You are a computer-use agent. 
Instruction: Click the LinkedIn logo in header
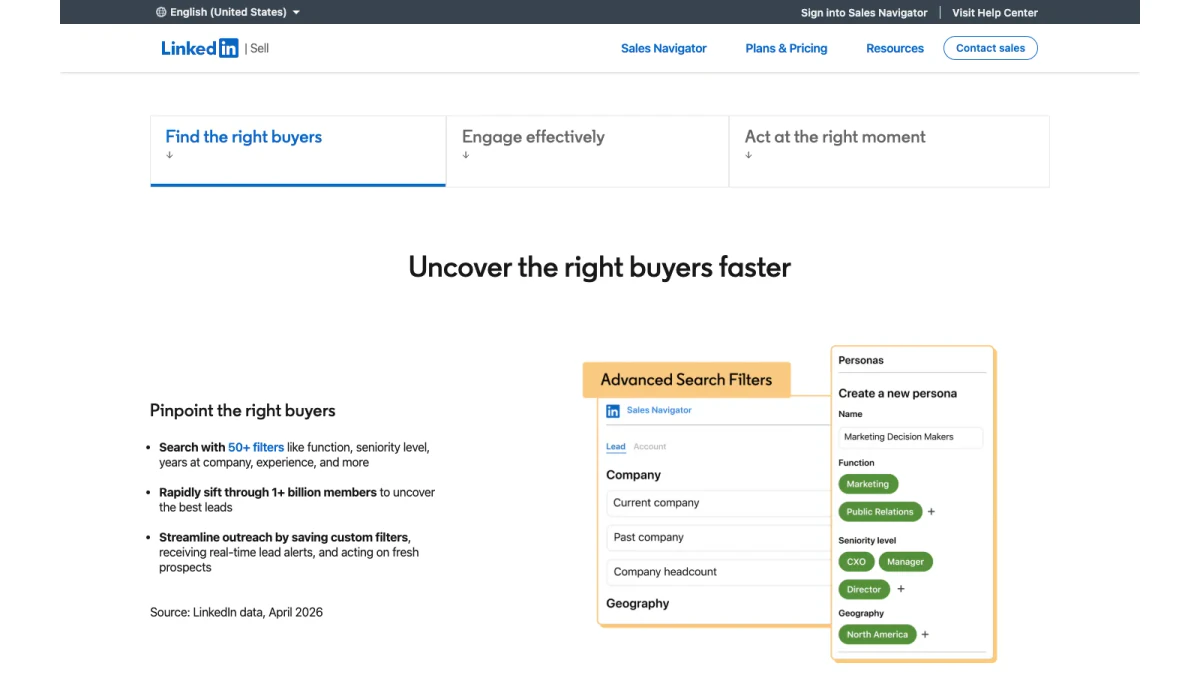coord(200,48)
